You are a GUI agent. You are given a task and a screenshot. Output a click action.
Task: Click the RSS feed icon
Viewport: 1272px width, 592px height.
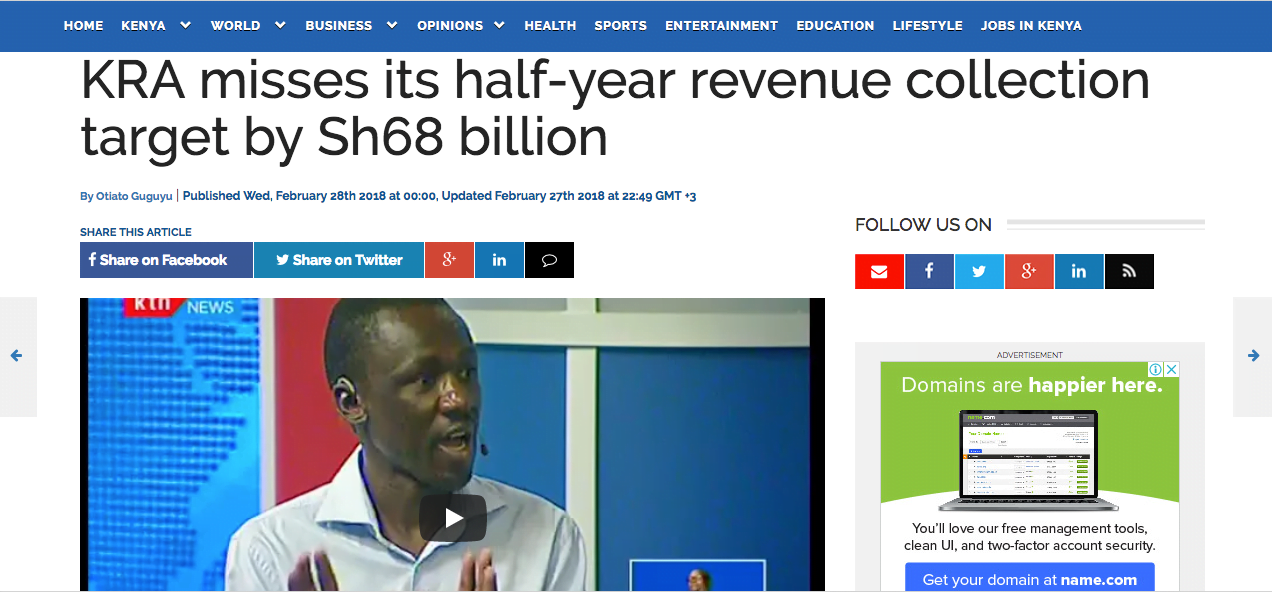[1129, 271]
